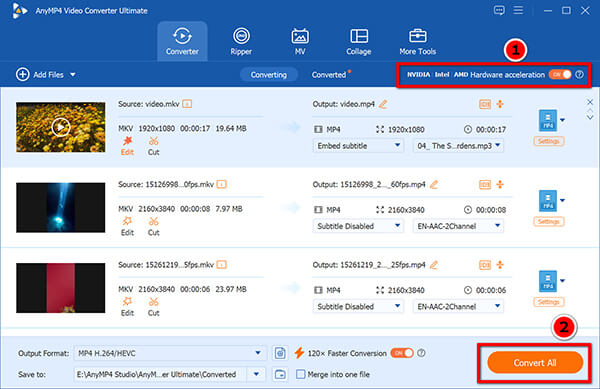Enable Merge into one file checkbox
The width and height of the screenshot is (600, 389).
click(301, 374)
